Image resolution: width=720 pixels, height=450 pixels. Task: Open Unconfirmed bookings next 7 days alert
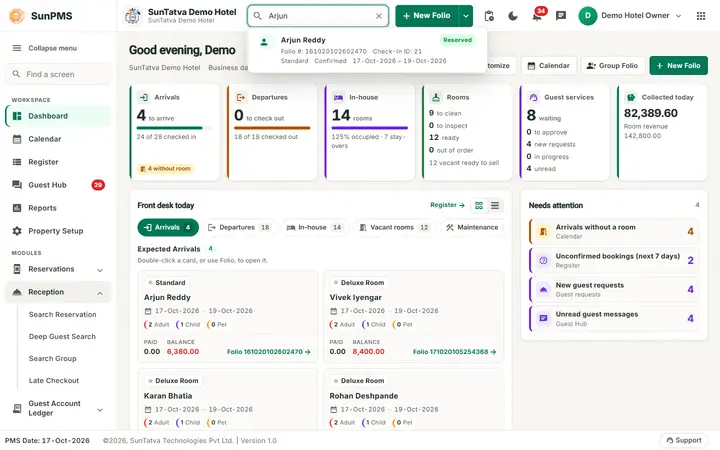614,260
